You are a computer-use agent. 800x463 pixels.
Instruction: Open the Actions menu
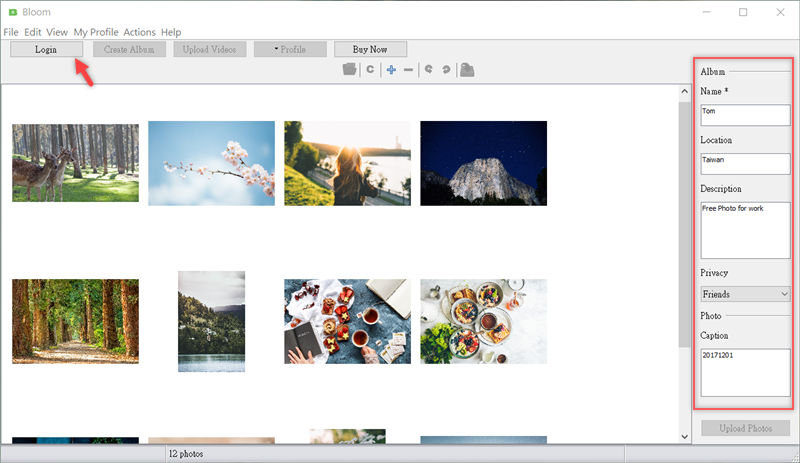(x=139, y=32)
